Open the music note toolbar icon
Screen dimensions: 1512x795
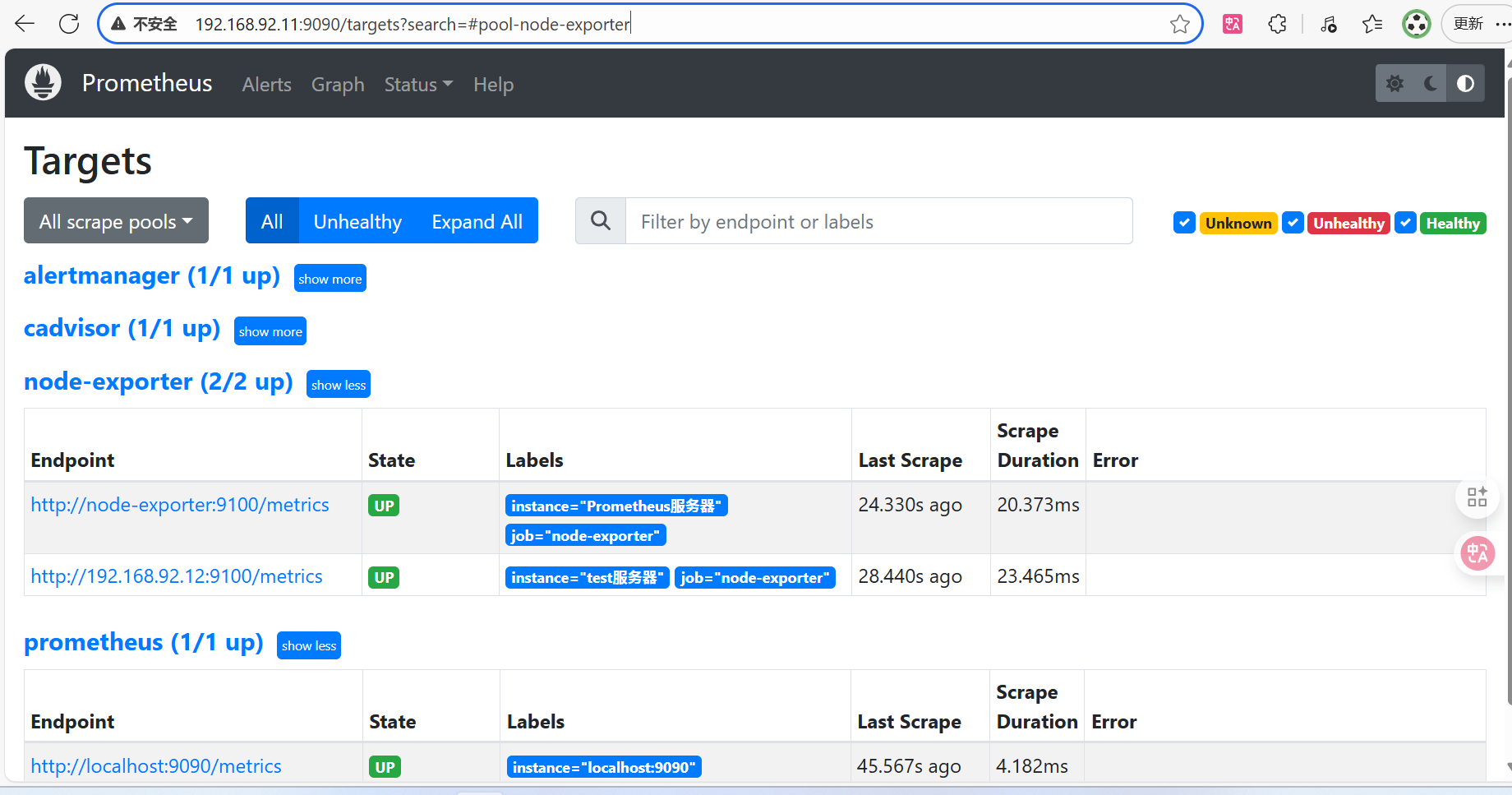[1329, 24]
